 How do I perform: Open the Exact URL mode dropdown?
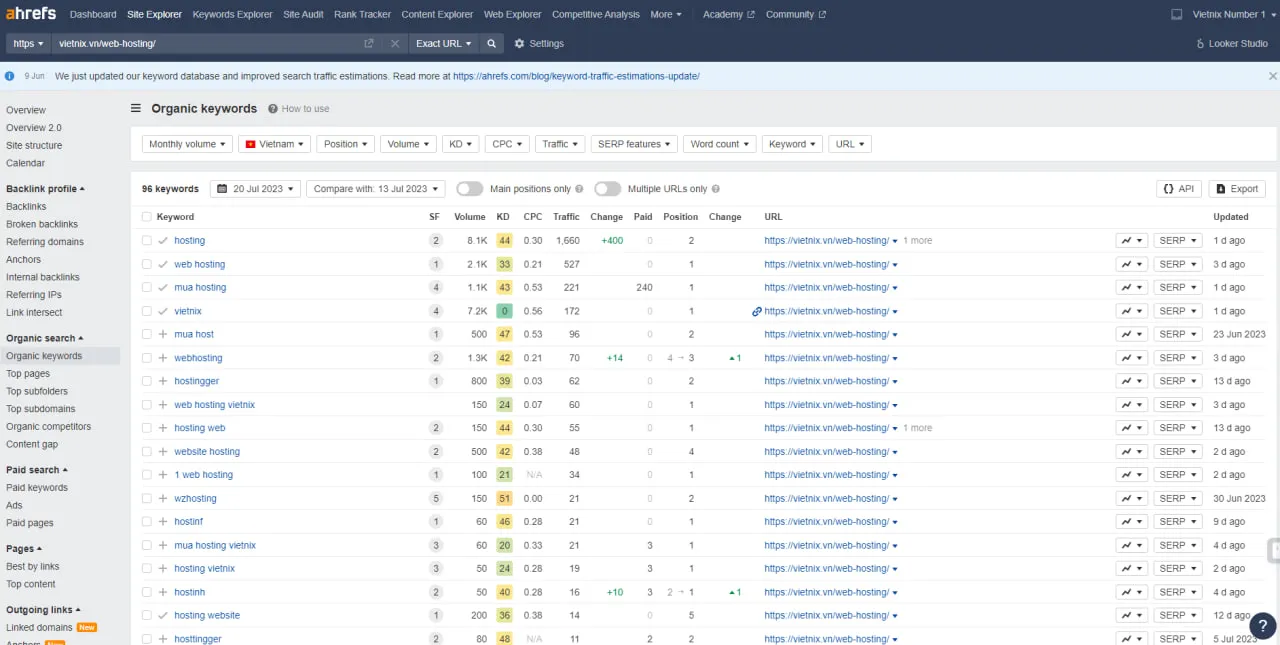(x=443, y=44)
